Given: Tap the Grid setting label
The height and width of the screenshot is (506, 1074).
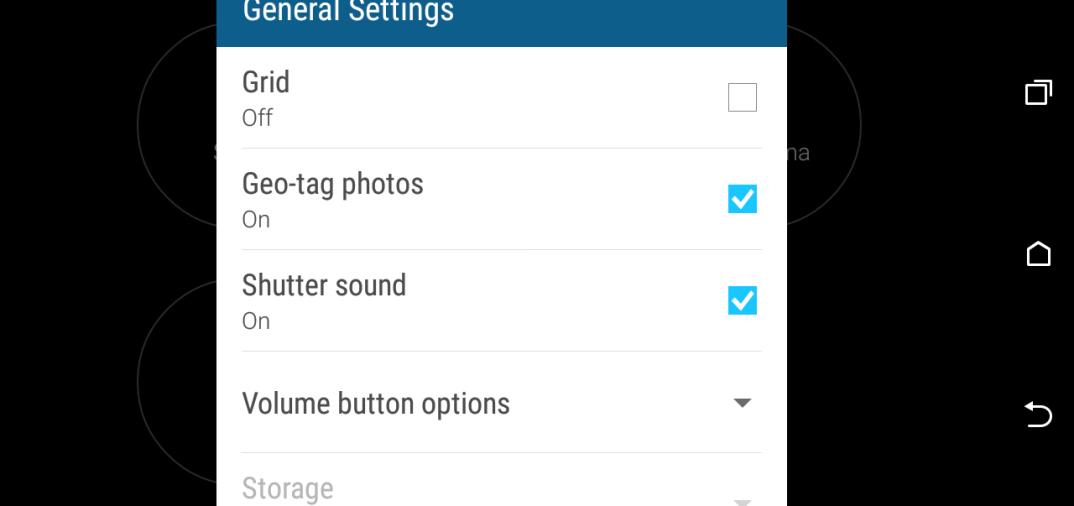Looking at the screenshot, I should [266, 82].
